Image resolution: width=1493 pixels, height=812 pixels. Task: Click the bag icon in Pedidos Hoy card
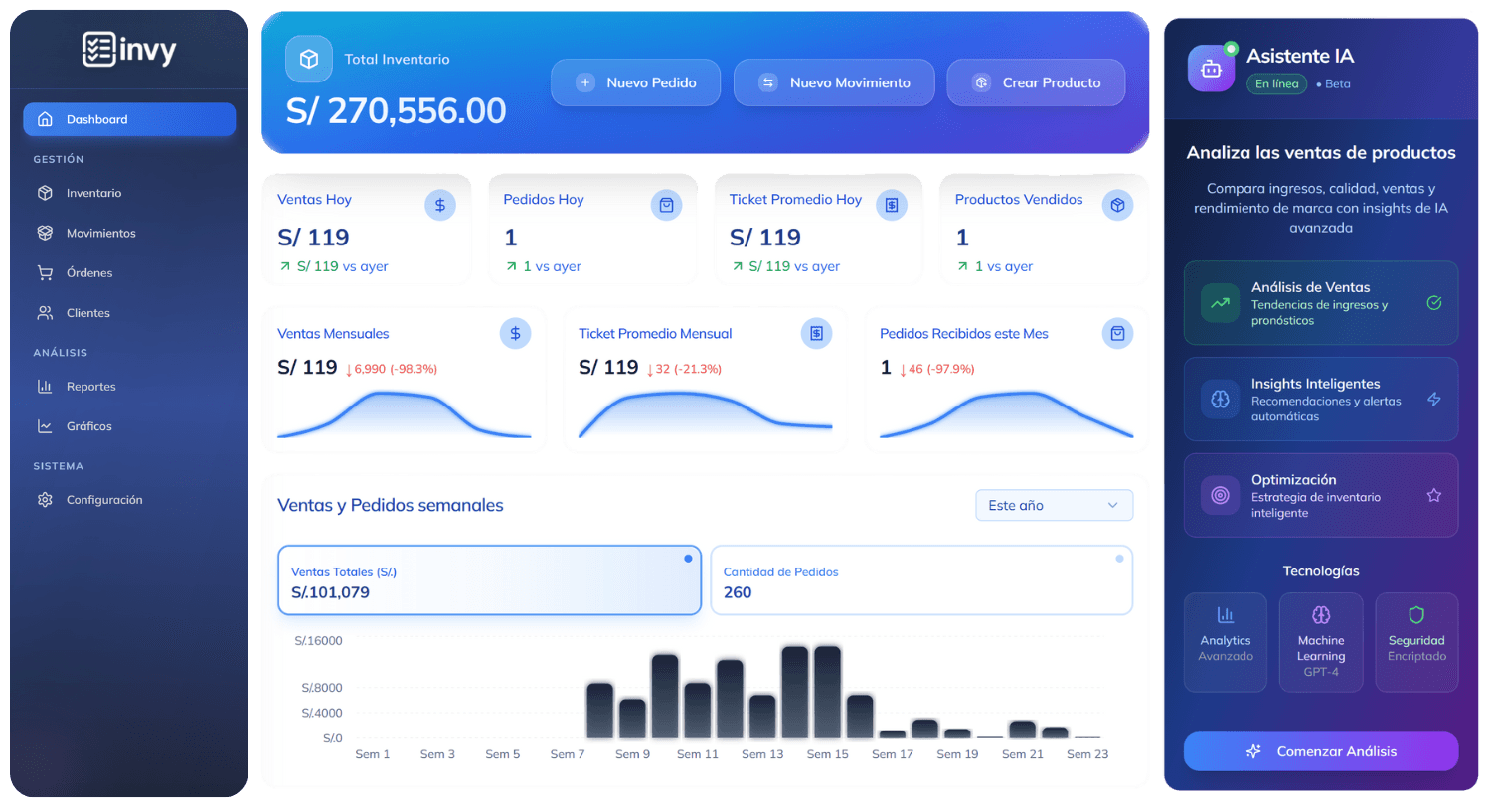pos(666,205)
